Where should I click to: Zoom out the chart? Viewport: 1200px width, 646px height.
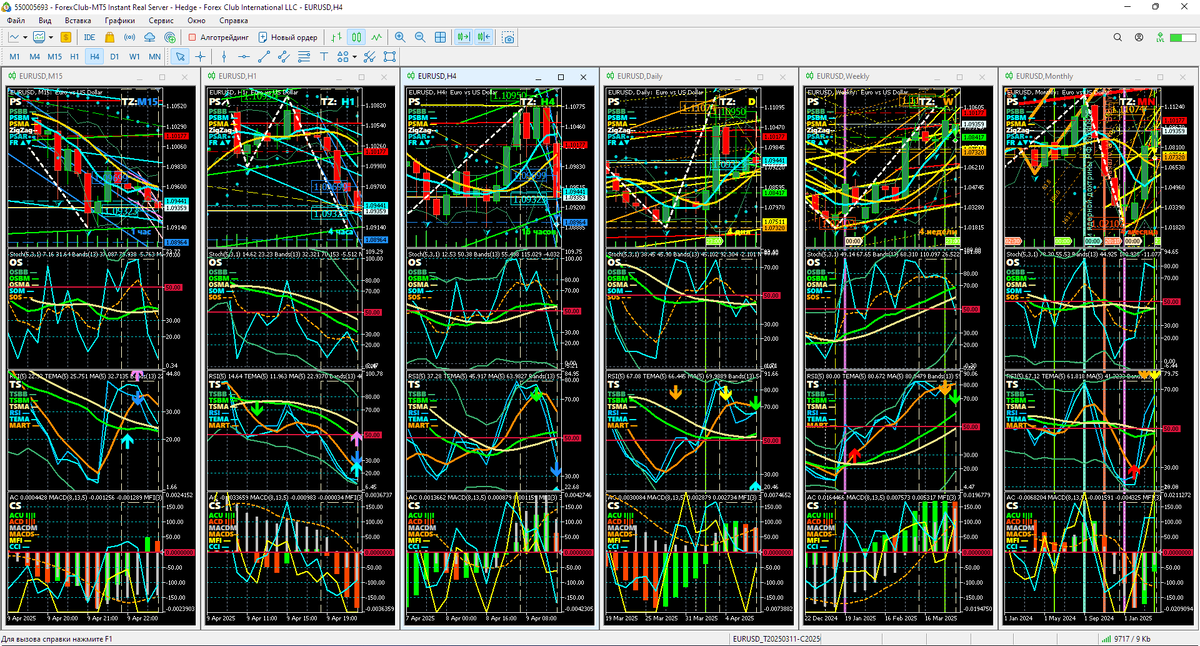click(420, 37)
